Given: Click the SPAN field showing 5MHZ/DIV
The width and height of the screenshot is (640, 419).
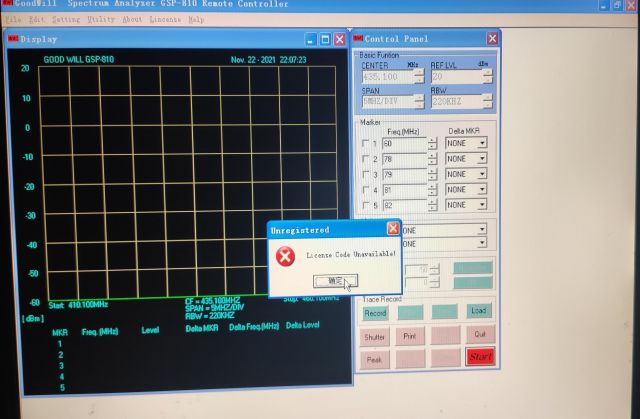Looking at the screenshot, I should tap(387, 101).
